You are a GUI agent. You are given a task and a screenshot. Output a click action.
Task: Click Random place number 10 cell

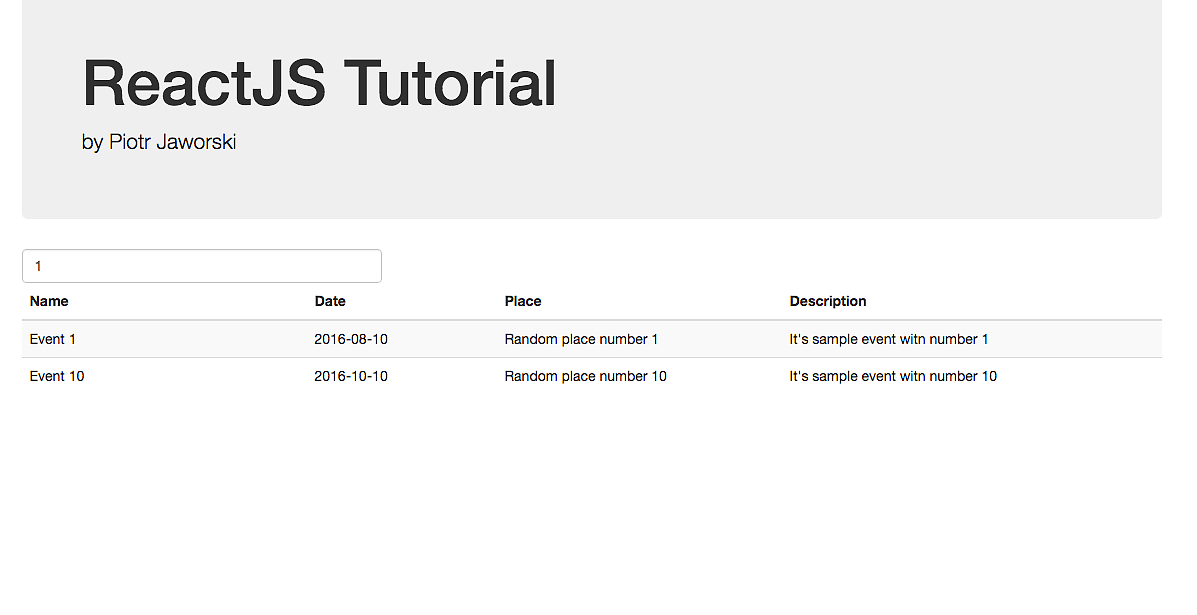click(x=586, y=376)
